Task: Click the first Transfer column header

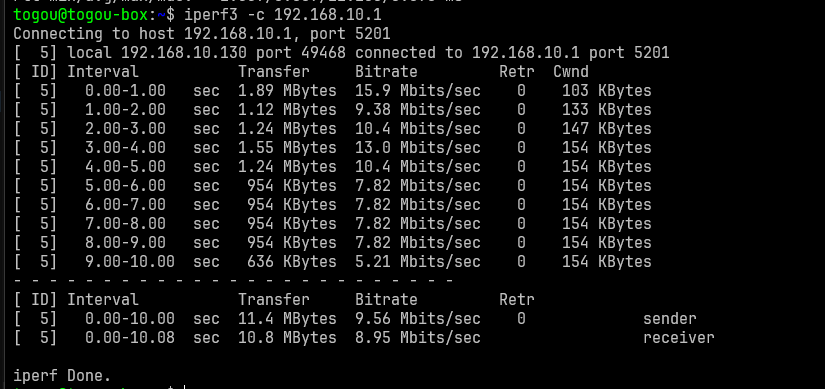Action: click(x=274, y=72)
